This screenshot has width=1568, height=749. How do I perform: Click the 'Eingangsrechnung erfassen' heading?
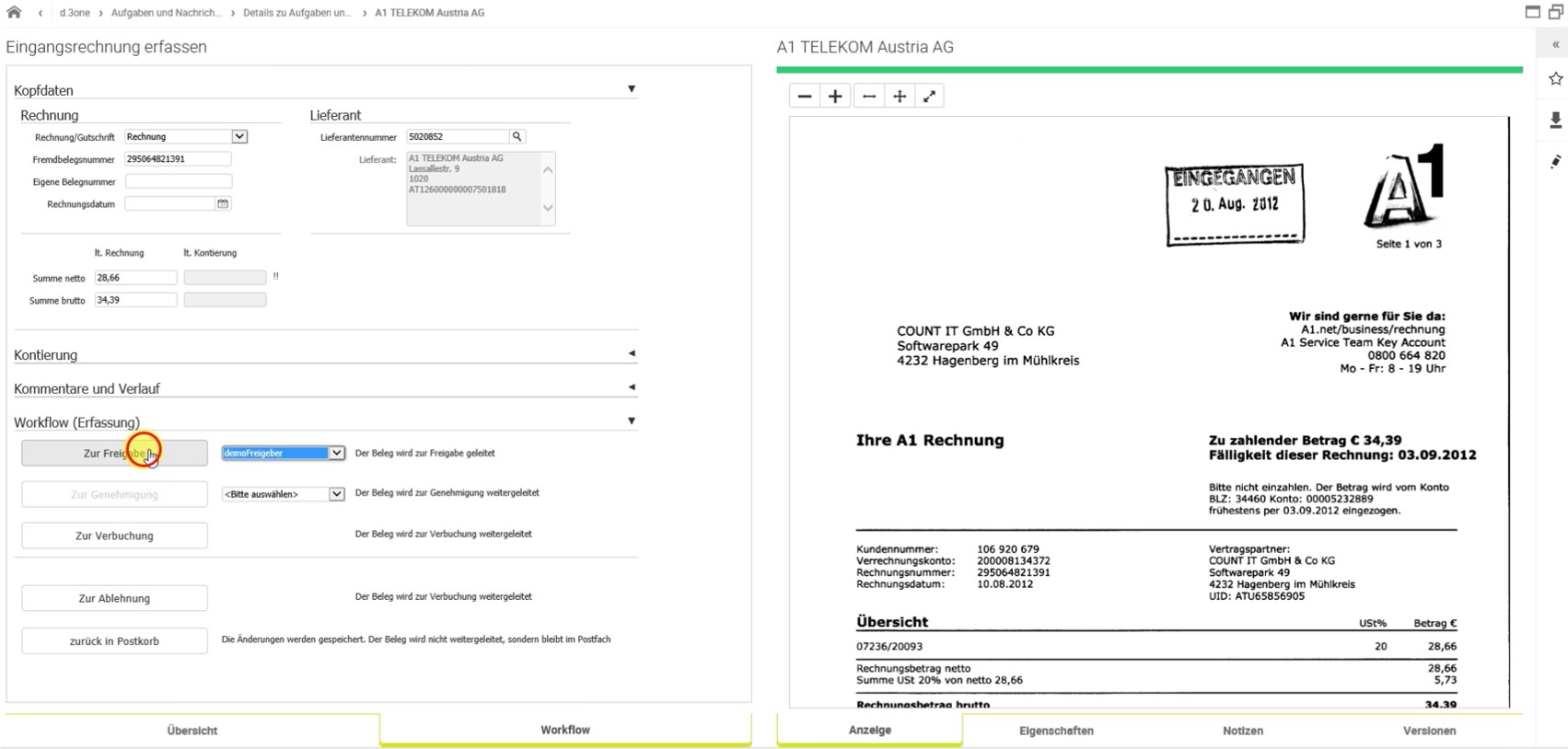[x=107, y=47]
